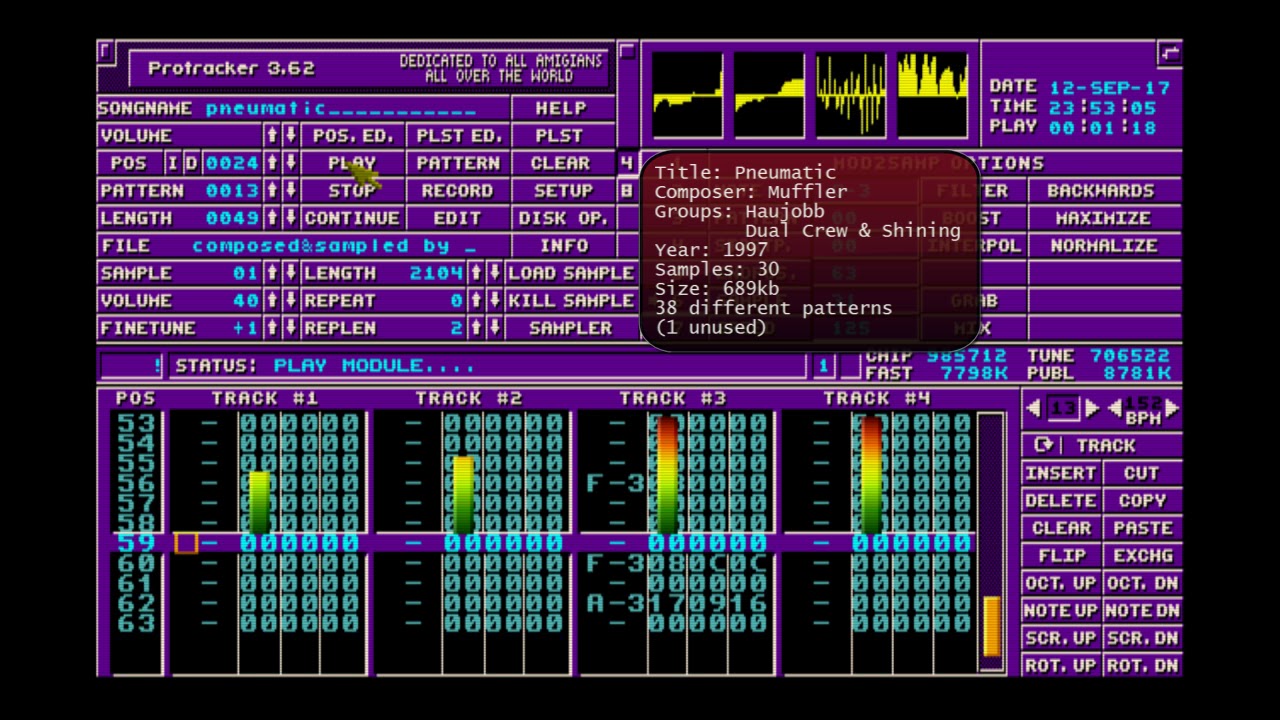The height and width of the screenshot is (720, 1280).
Task: Click the arrow icon beside TRACK
Action: point(1044,446)
